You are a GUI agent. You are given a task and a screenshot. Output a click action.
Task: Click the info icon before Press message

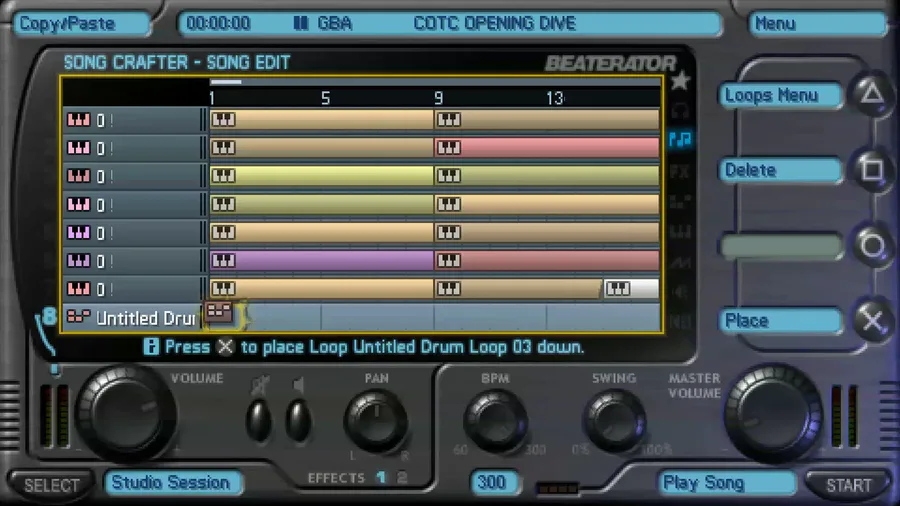[151, 347]
